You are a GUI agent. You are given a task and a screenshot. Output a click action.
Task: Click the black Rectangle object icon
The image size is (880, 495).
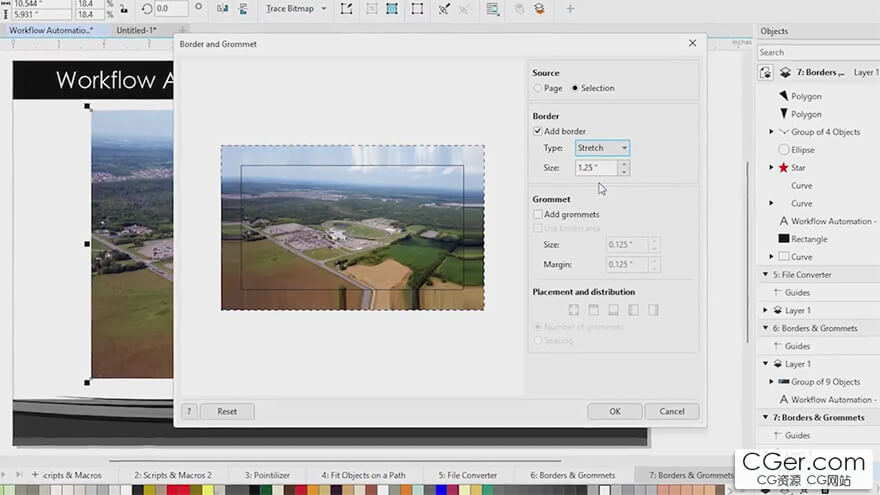coord(784,239)
